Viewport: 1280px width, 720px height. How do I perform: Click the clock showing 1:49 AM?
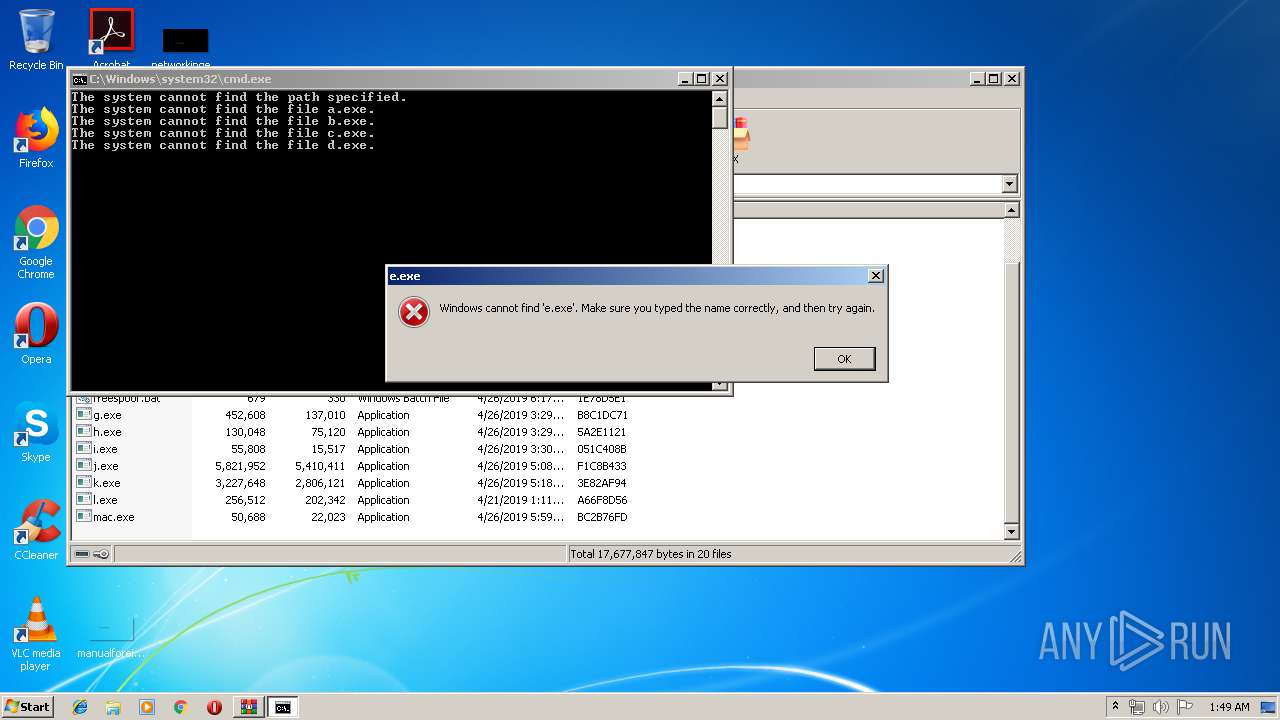click(x=1229, y=707)
